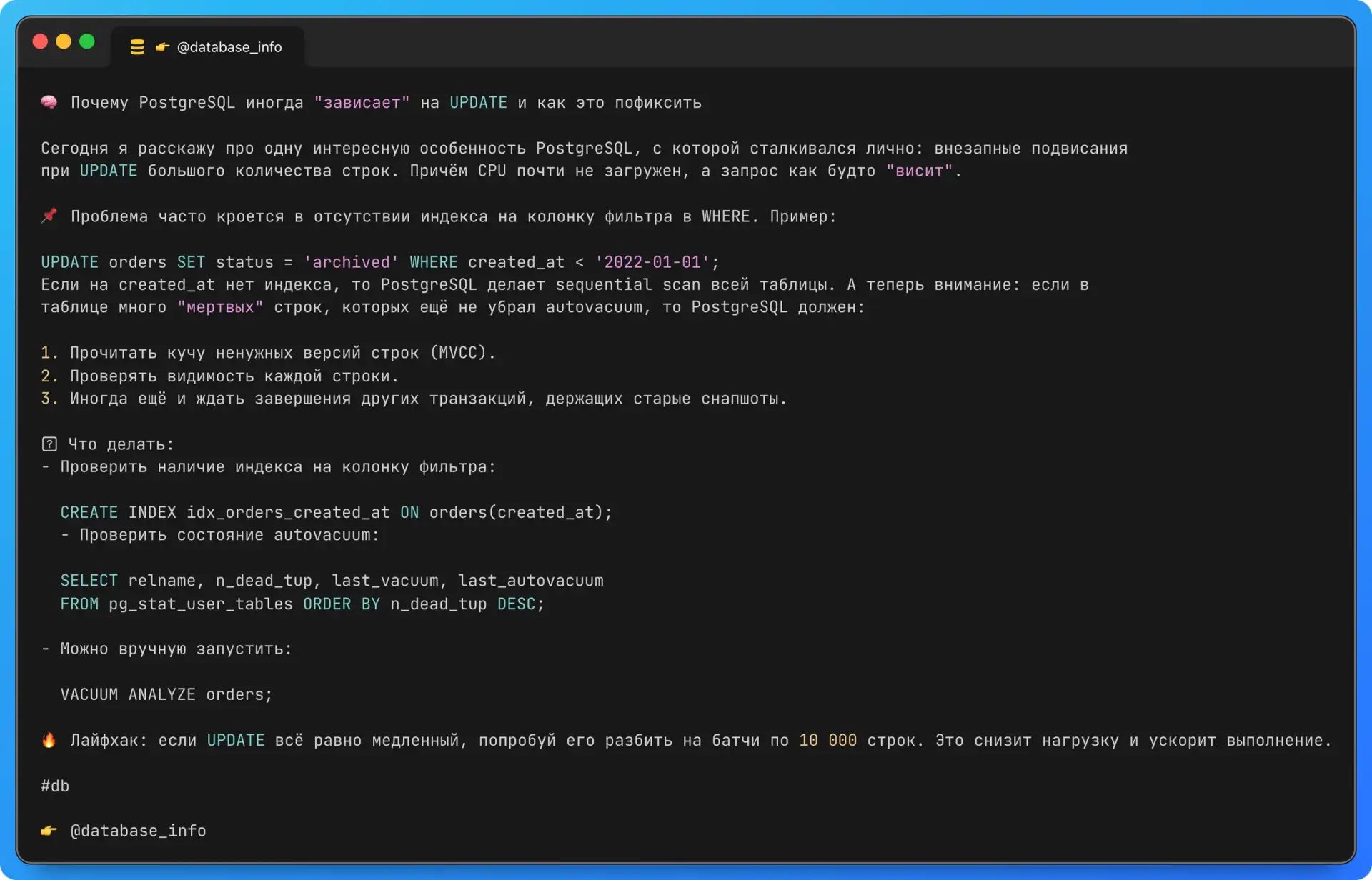
Task: Click the quoted word "висит"
Action: (x=919, y=171)
